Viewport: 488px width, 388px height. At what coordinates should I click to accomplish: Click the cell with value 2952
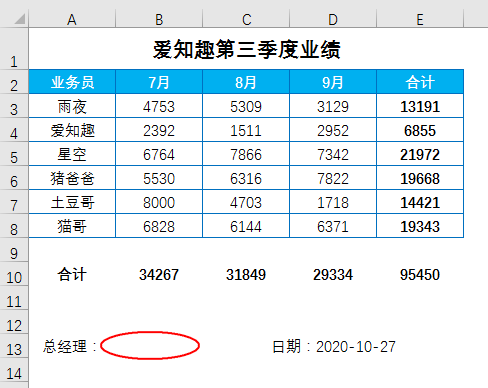point(333,130)
